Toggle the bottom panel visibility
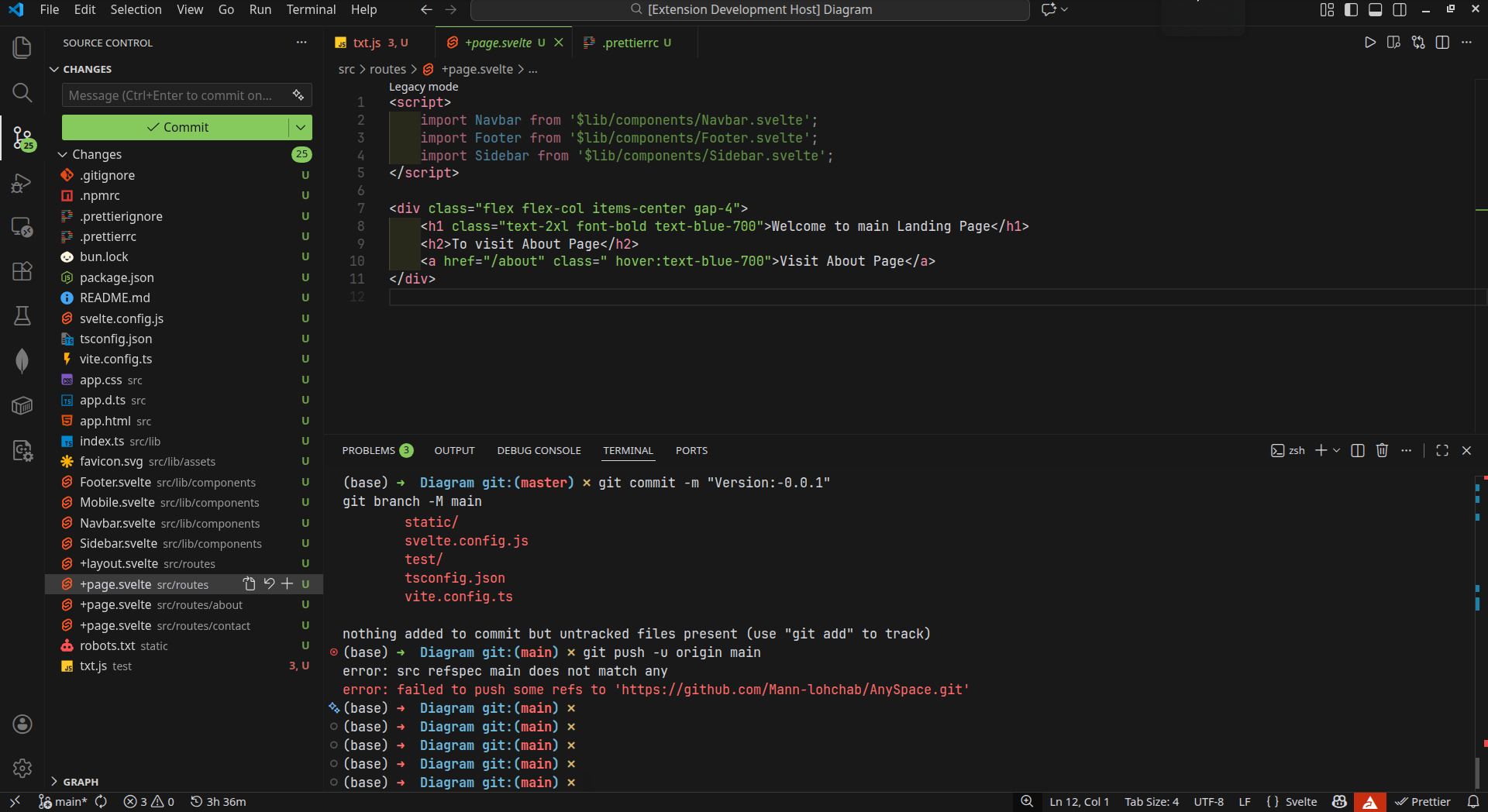The image size is (1488, 812). click(1376, 9)
